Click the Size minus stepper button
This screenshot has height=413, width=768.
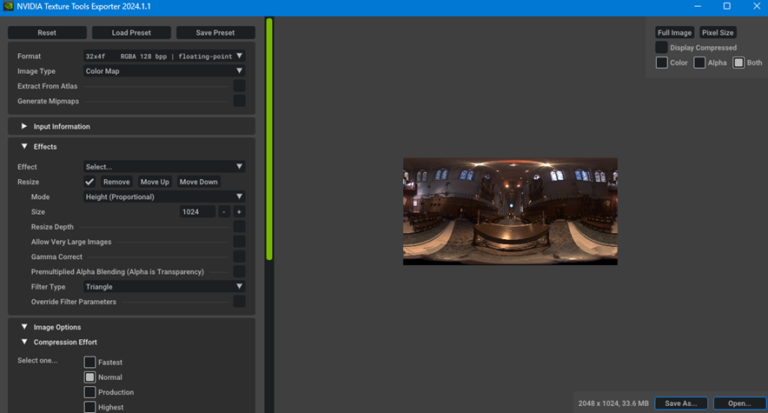[x=225, y=212]
